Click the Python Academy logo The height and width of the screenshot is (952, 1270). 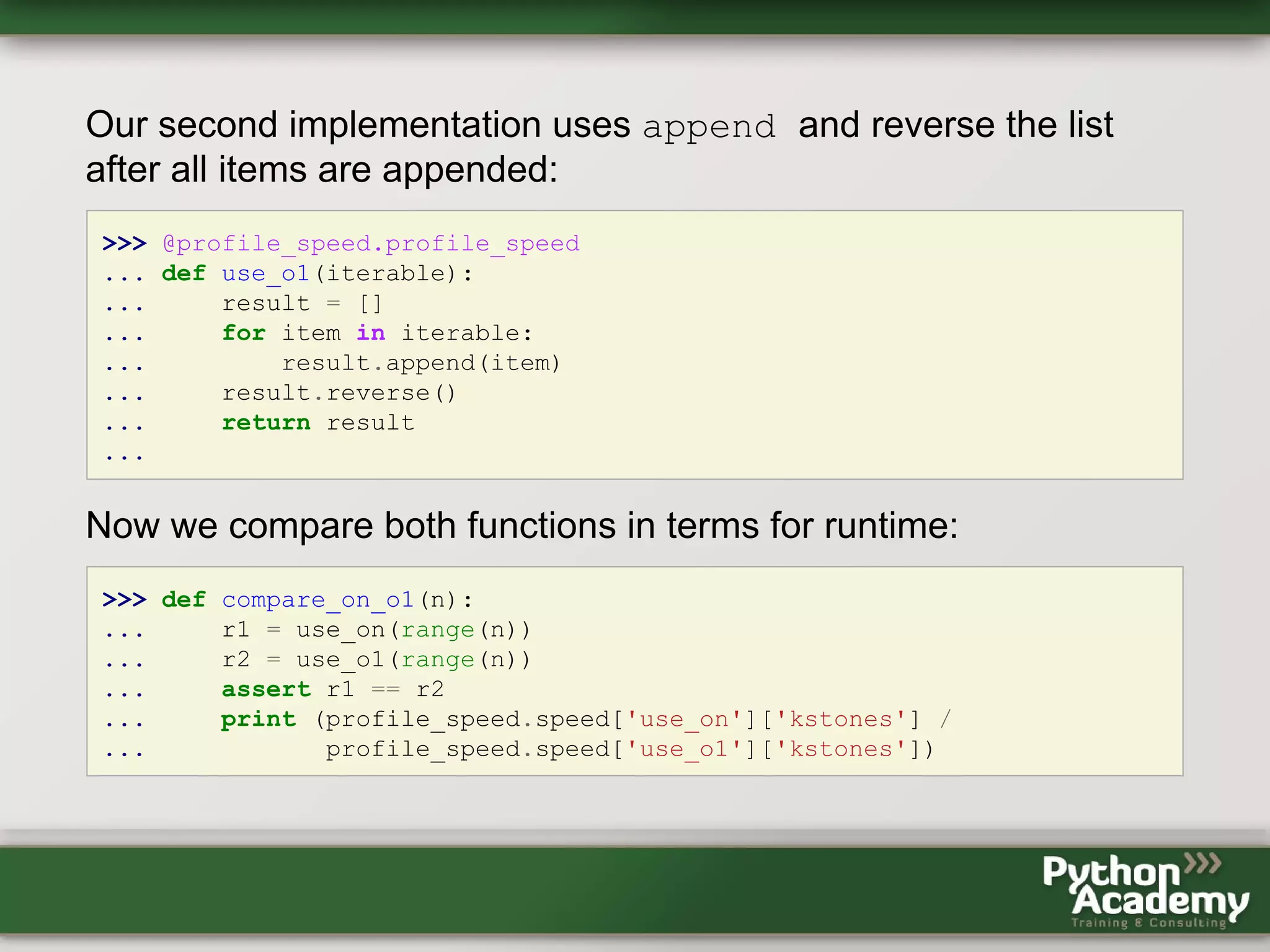(1145, 891)
